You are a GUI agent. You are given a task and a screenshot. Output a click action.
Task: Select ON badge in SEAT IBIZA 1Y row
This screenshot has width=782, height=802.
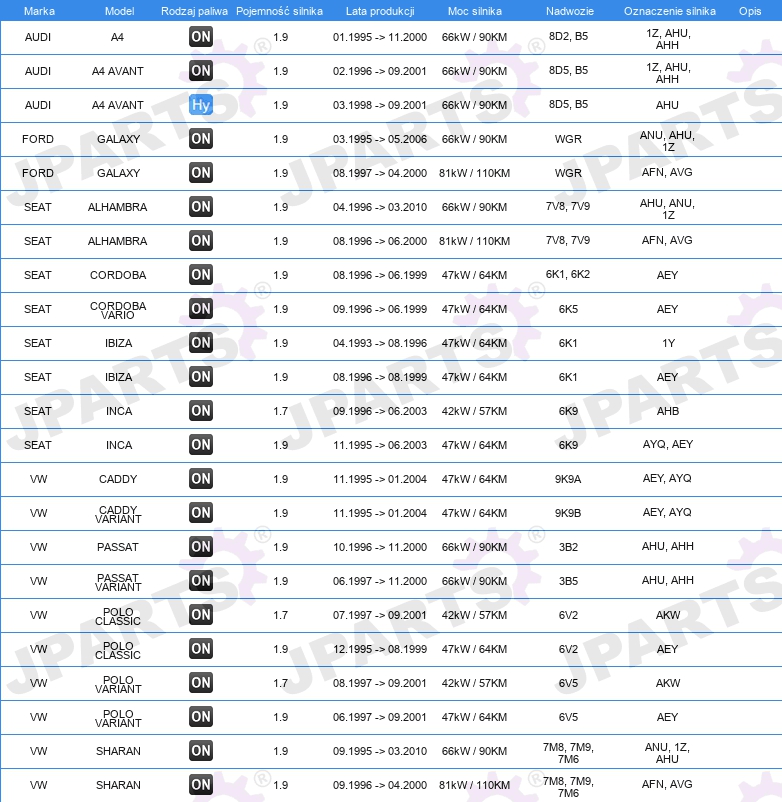pos(200,343)
